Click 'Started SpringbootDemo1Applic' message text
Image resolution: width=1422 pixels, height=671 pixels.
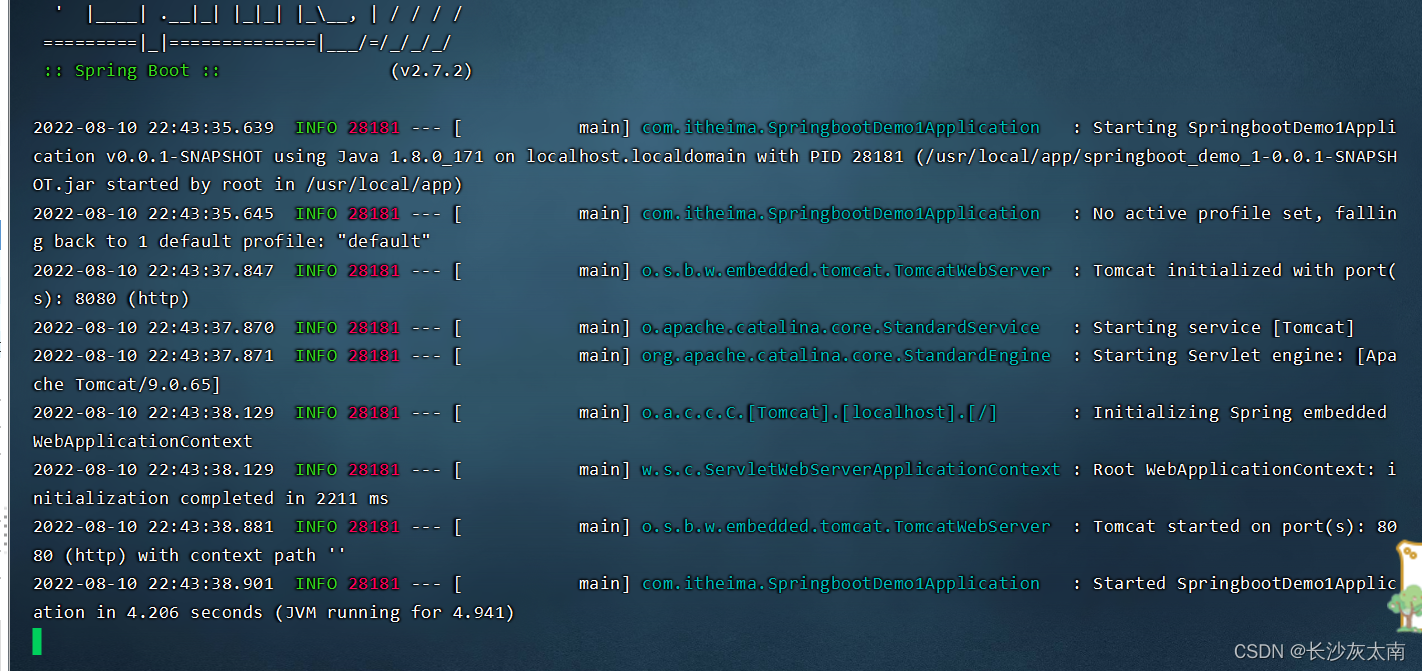1245,583
